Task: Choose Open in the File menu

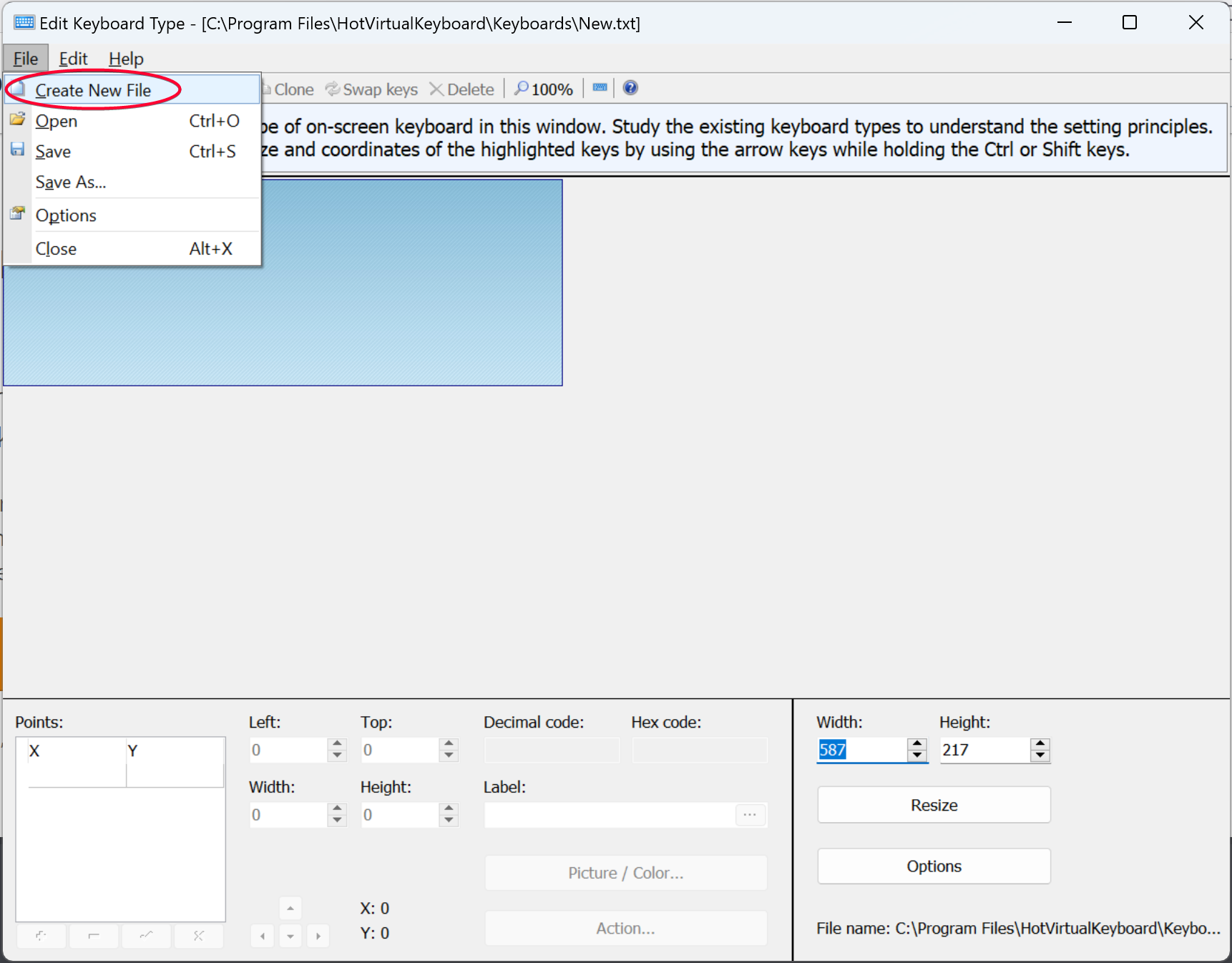Action: [132, 121]
